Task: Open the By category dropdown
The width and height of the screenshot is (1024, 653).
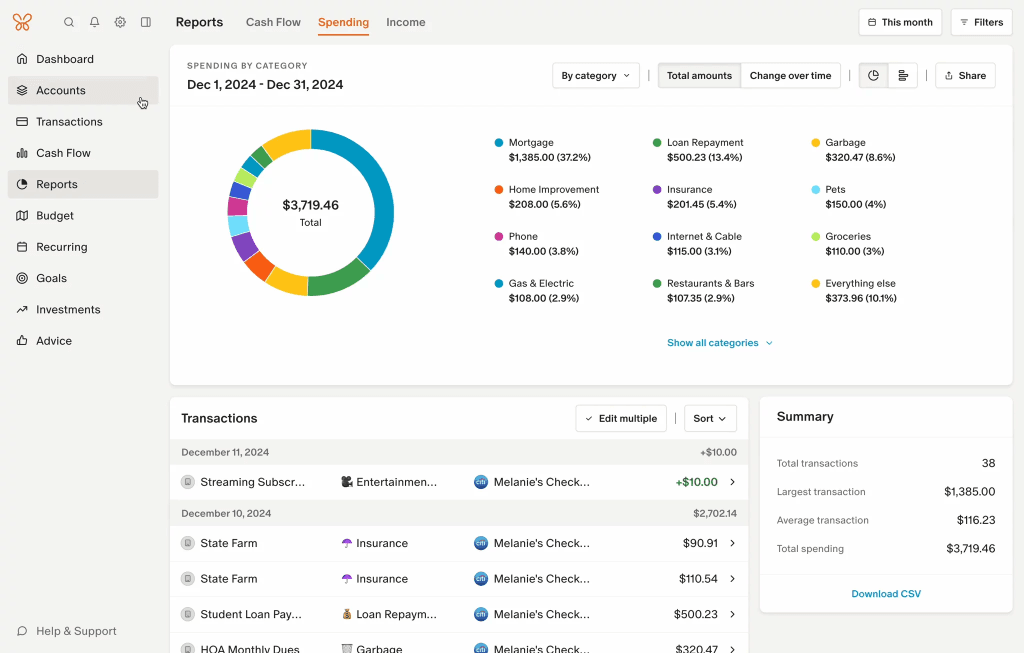Action: (x=596, y=76)
